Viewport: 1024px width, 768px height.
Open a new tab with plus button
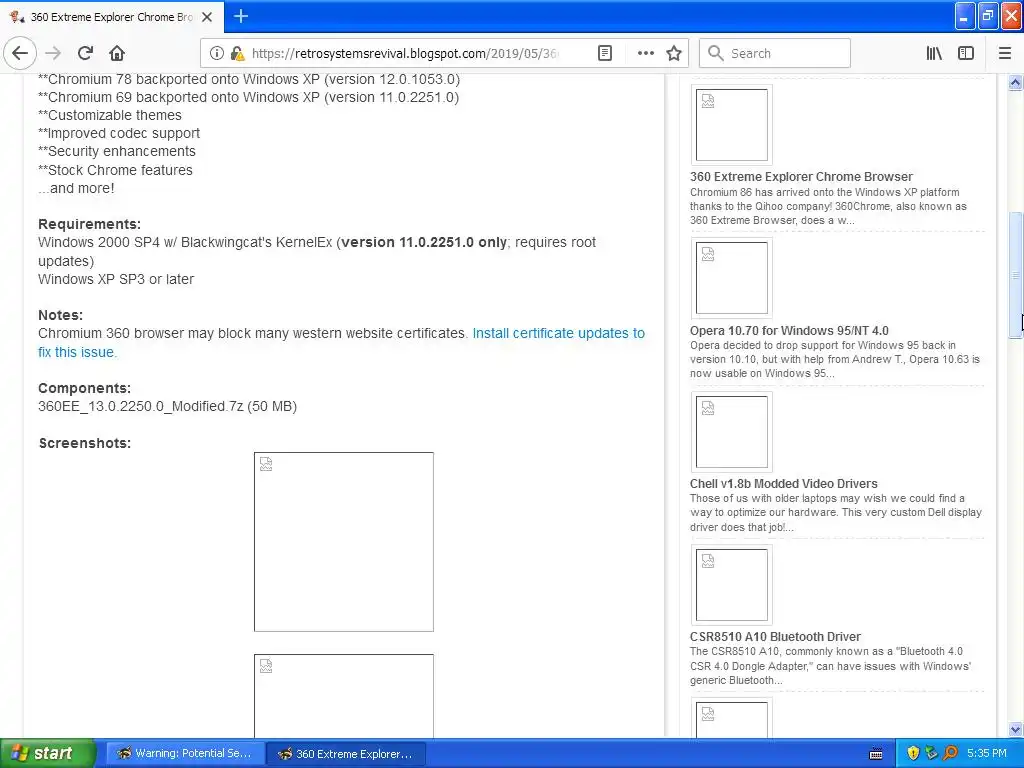pos(241,16)
